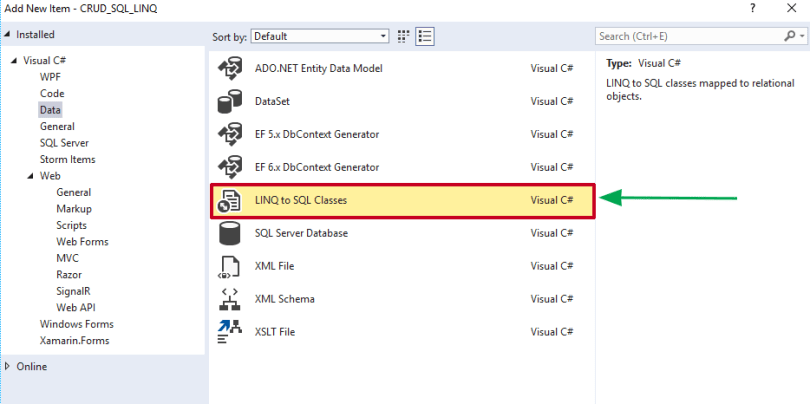Select the Scripts category
The image size is (810, 404).
(71, 226)
